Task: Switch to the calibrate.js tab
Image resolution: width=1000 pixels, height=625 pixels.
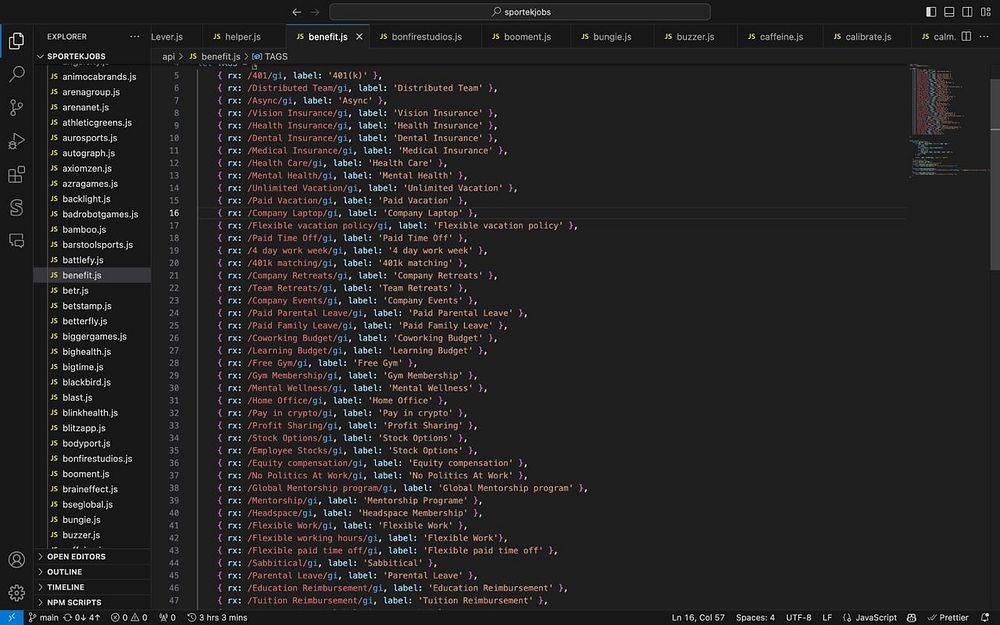Action: 868,37
